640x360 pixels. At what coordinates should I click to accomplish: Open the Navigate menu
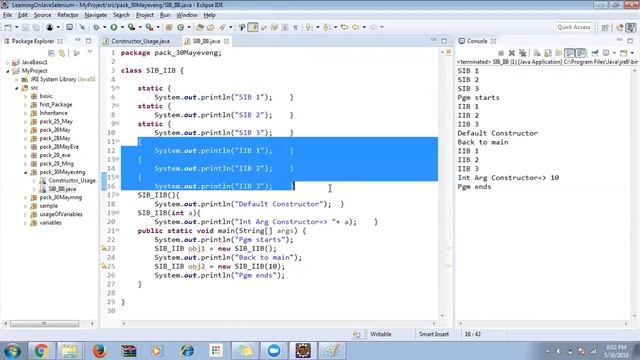96,15
